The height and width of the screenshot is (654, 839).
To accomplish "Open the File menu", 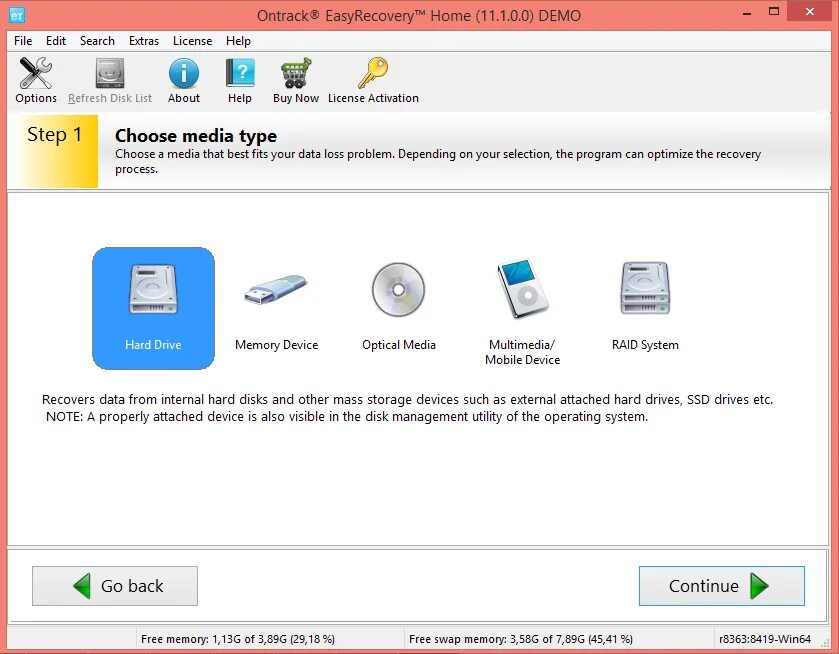I will (23, 41).
